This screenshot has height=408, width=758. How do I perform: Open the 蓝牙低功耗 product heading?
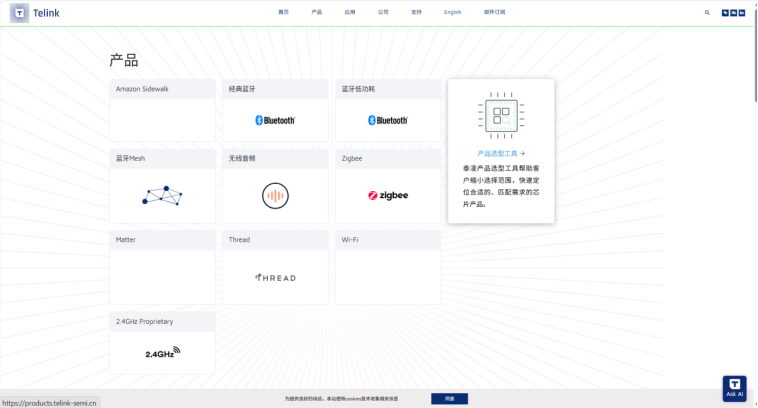coord(358,89)
